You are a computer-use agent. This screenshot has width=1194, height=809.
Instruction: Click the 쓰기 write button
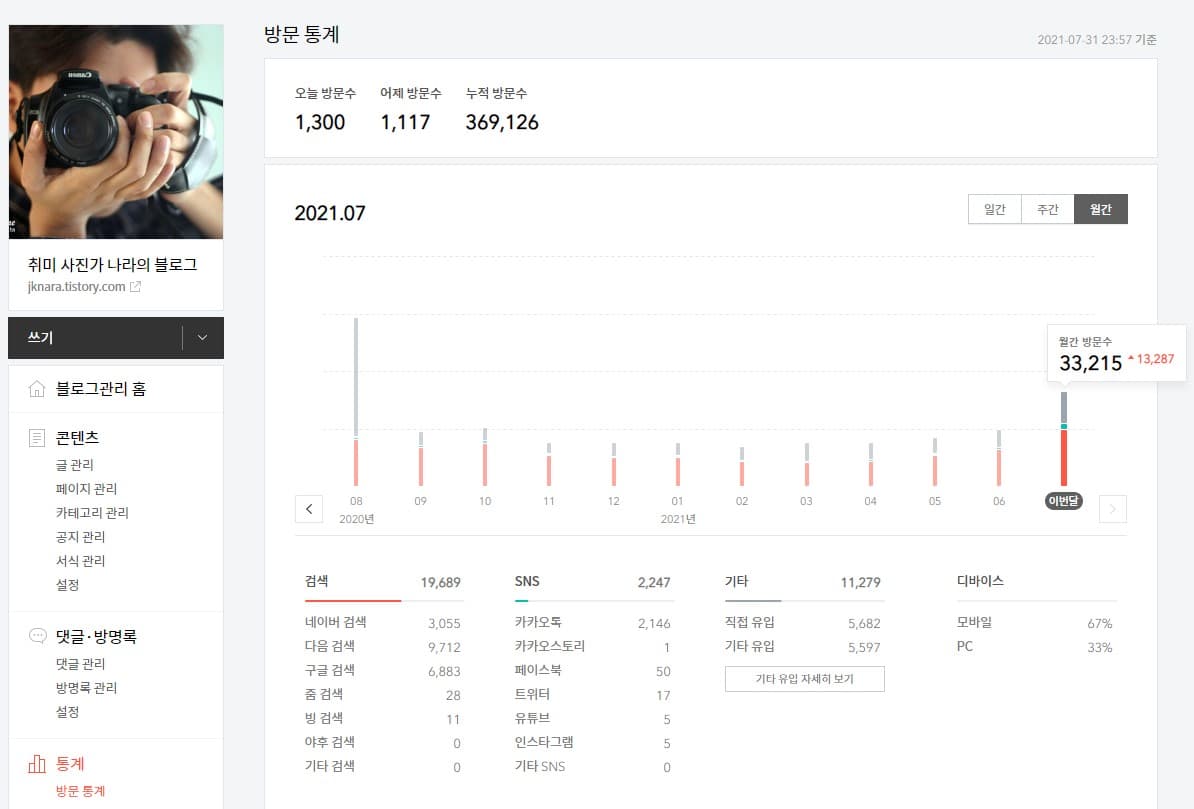pos(95,337)
